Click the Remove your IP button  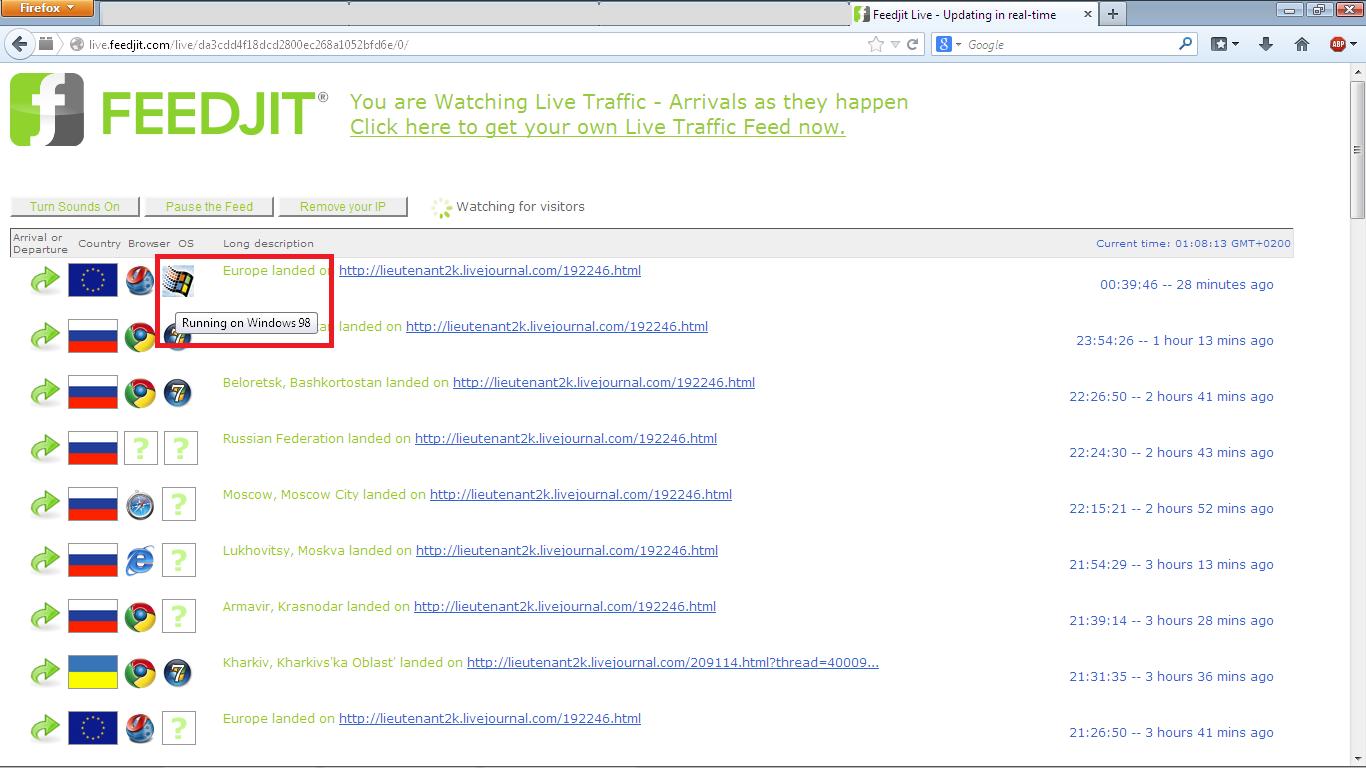pos(343,207)
